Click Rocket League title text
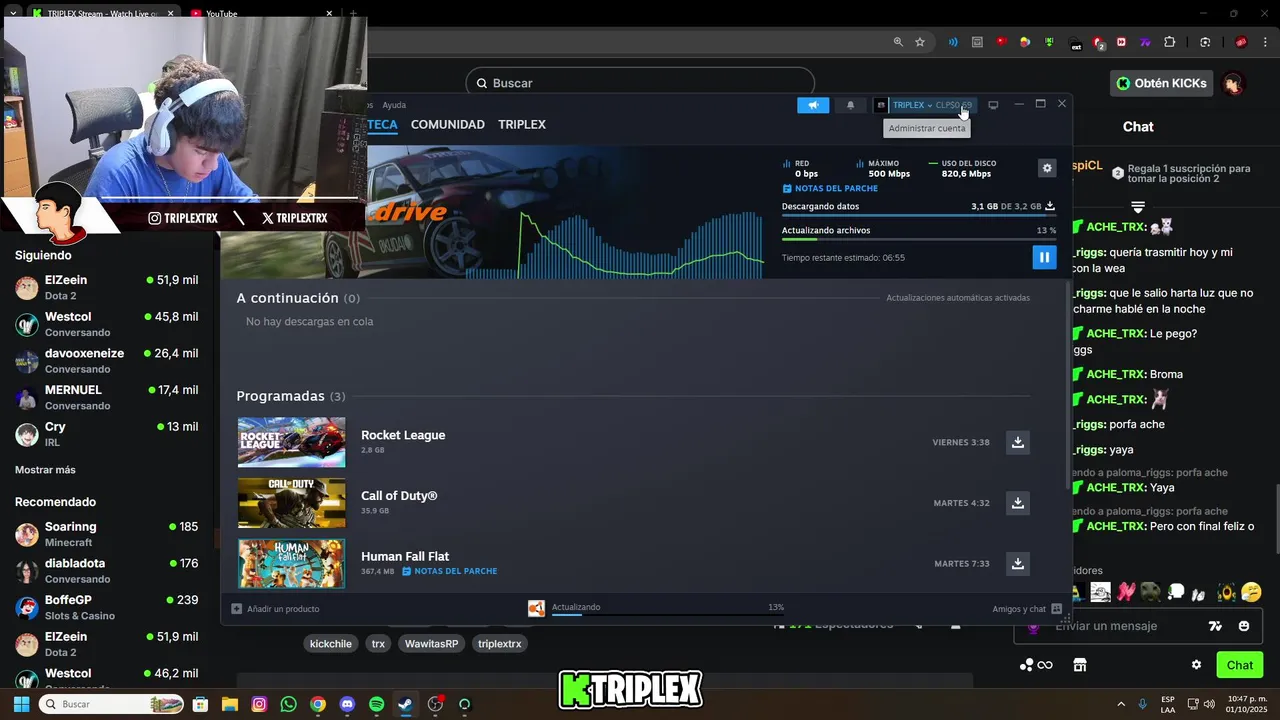 click(x=403, y=435)
